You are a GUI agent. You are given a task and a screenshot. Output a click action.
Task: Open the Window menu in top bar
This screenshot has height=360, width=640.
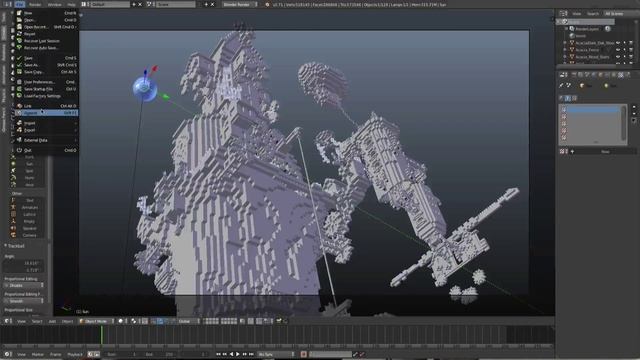pyautogui.click(x=54, y=4)
